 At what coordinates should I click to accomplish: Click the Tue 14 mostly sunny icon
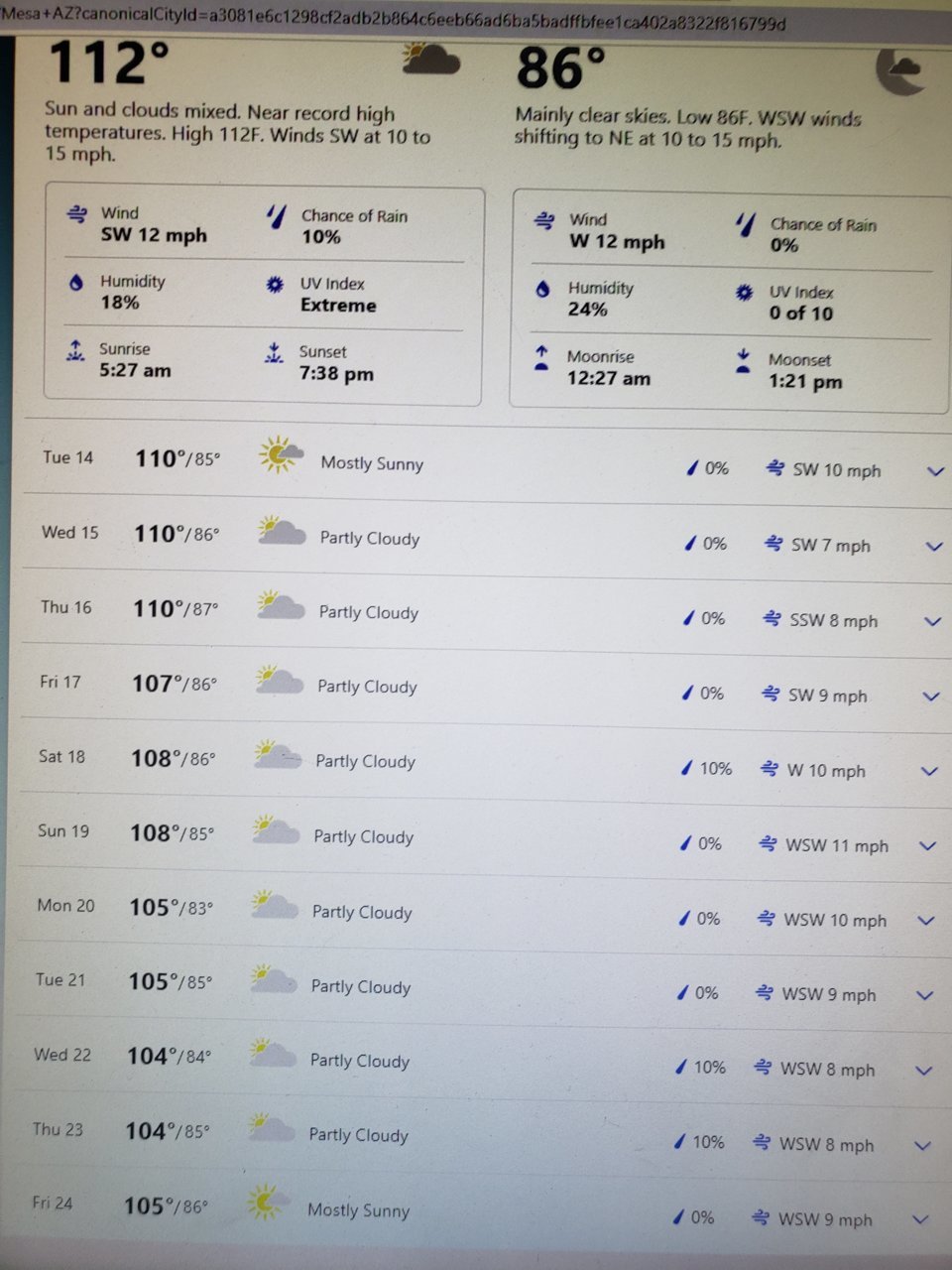pyautogui.click(x=281, y=455)
